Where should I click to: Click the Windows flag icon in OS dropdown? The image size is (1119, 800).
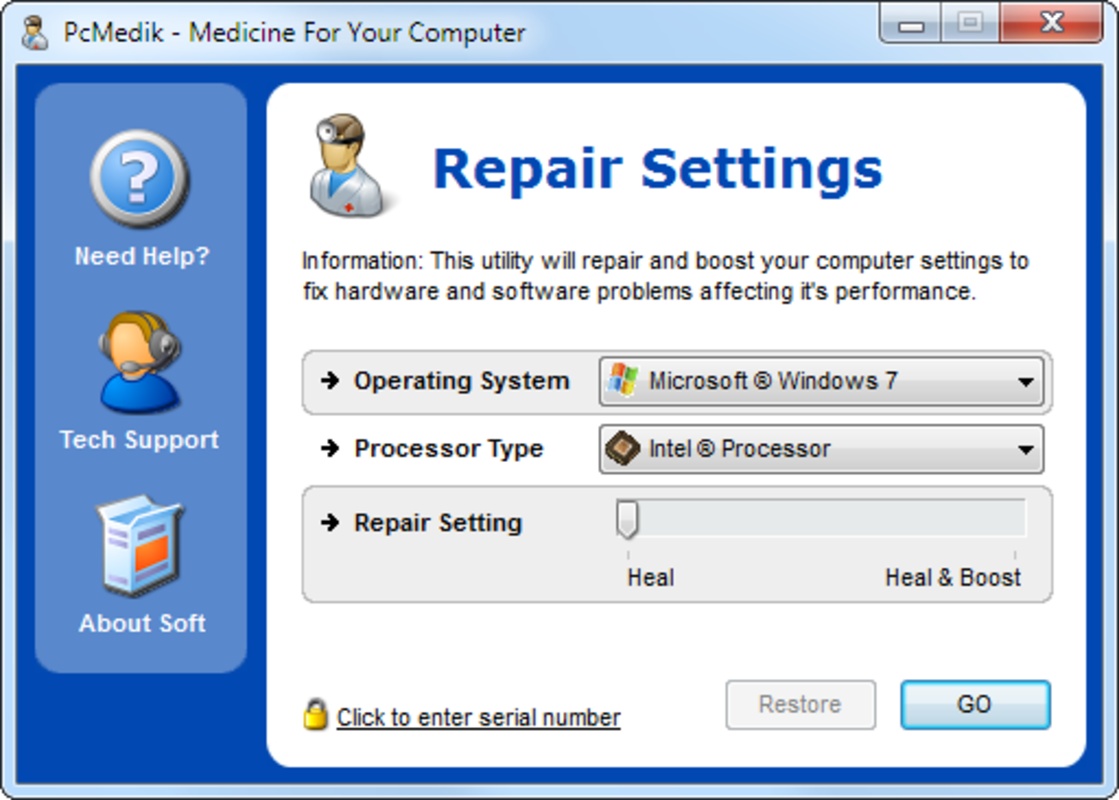click(x=622, y=380)
